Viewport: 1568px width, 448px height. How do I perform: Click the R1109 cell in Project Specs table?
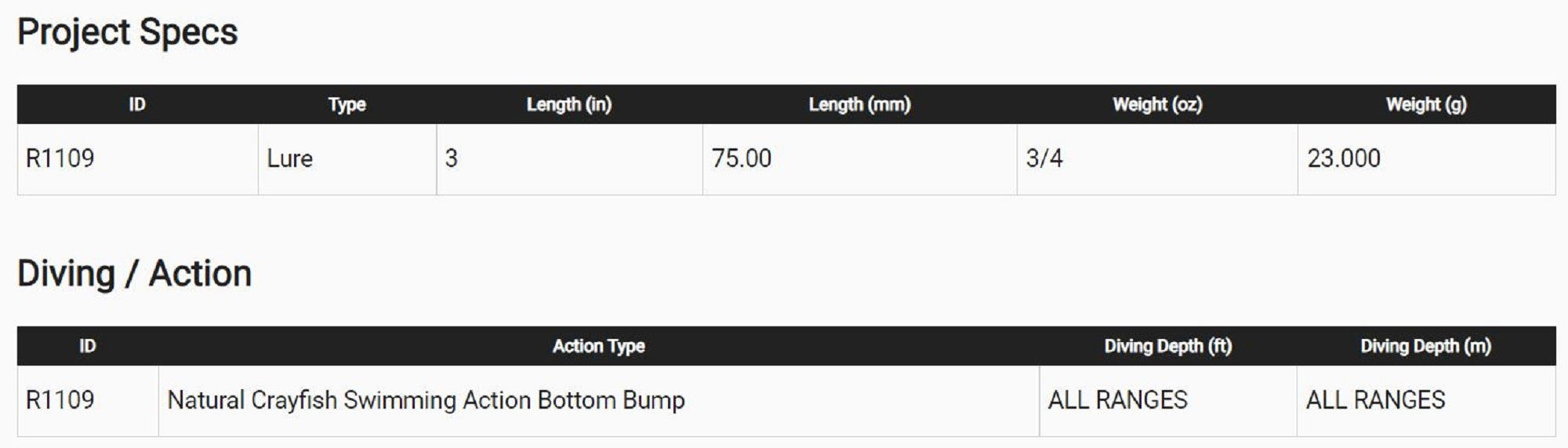click(x=60, y=158)
